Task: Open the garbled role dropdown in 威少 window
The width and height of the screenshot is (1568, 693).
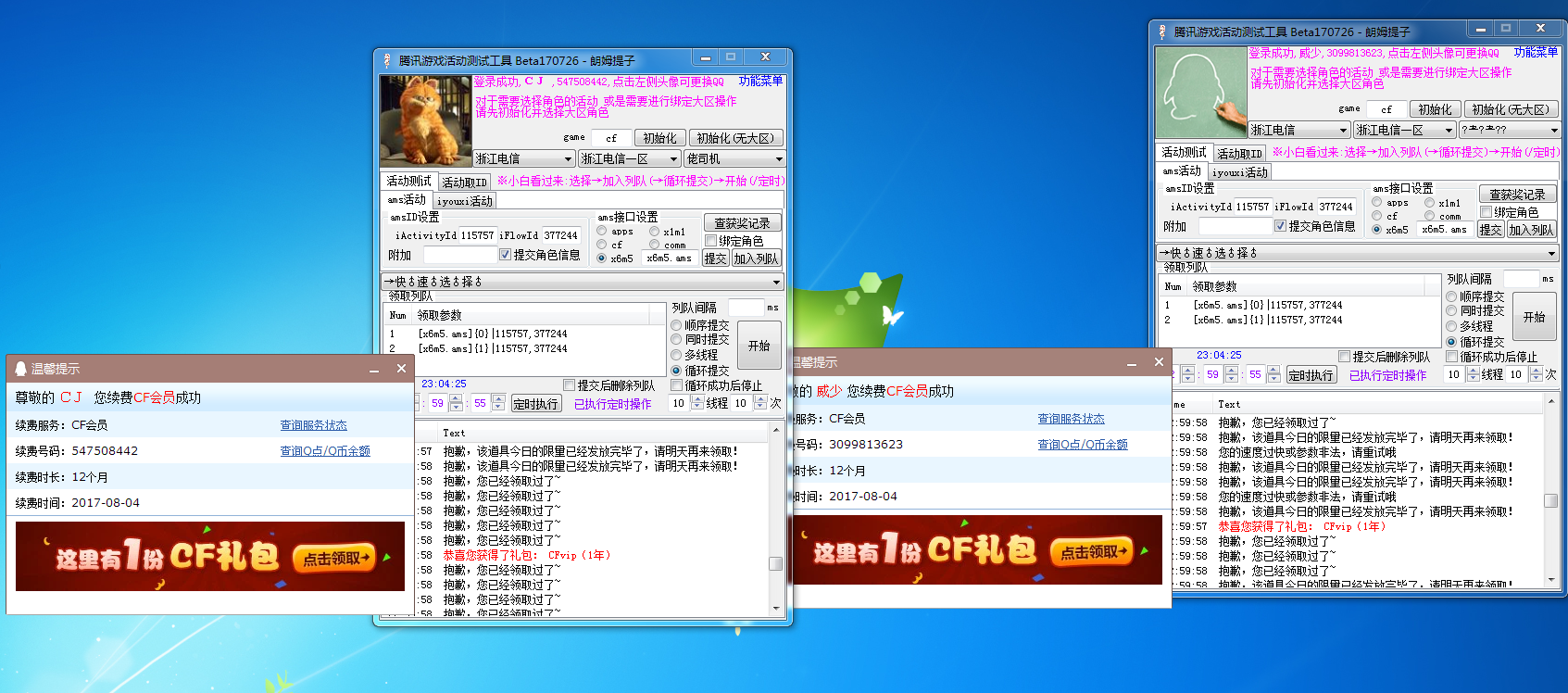Action: 1511,130
